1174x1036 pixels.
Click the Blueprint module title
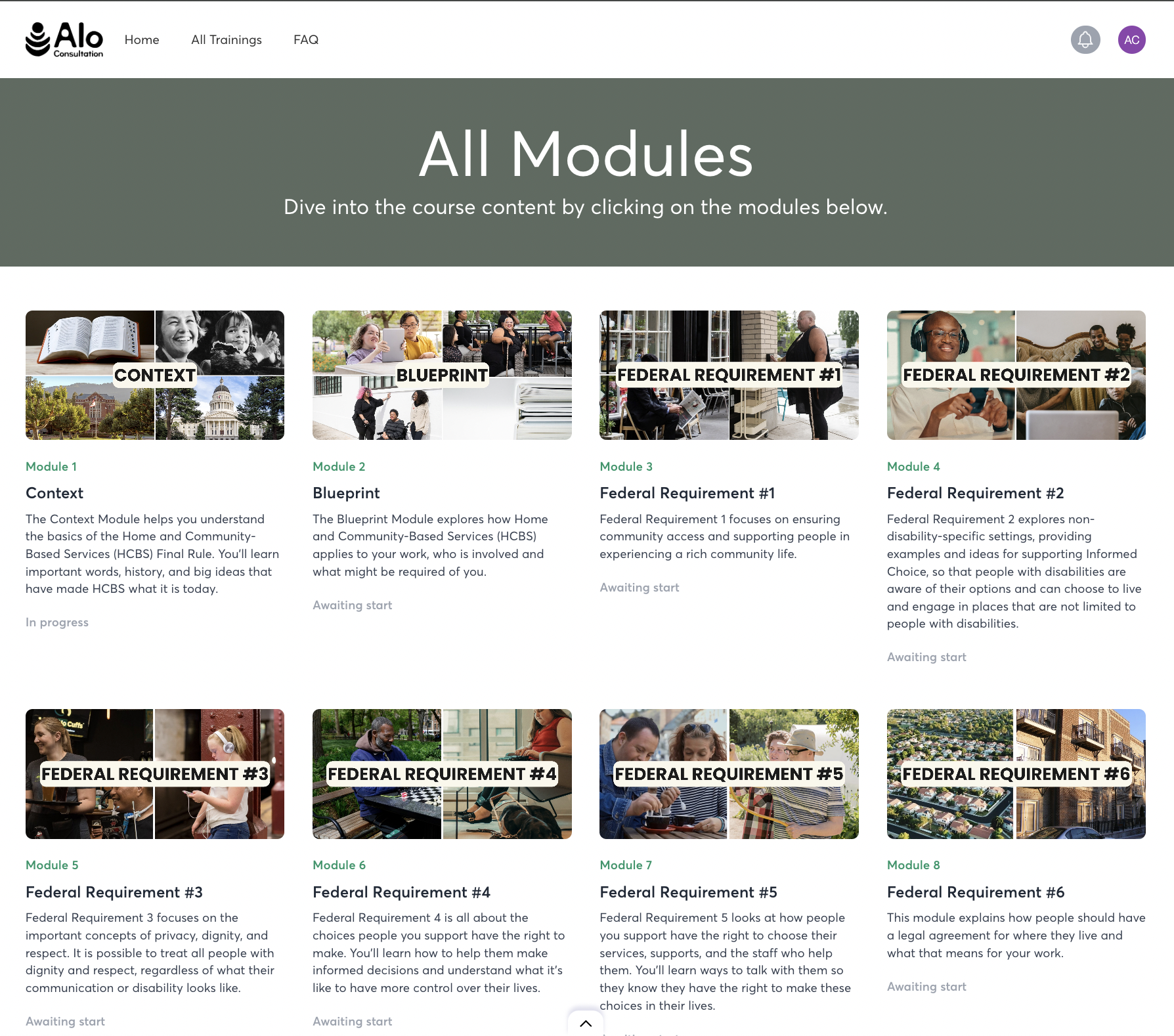(346, 493)
